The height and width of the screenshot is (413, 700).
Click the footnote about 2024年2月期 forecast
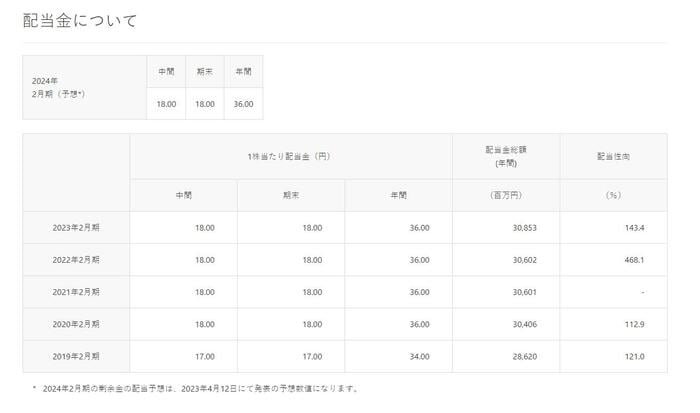tap(200, 388)
